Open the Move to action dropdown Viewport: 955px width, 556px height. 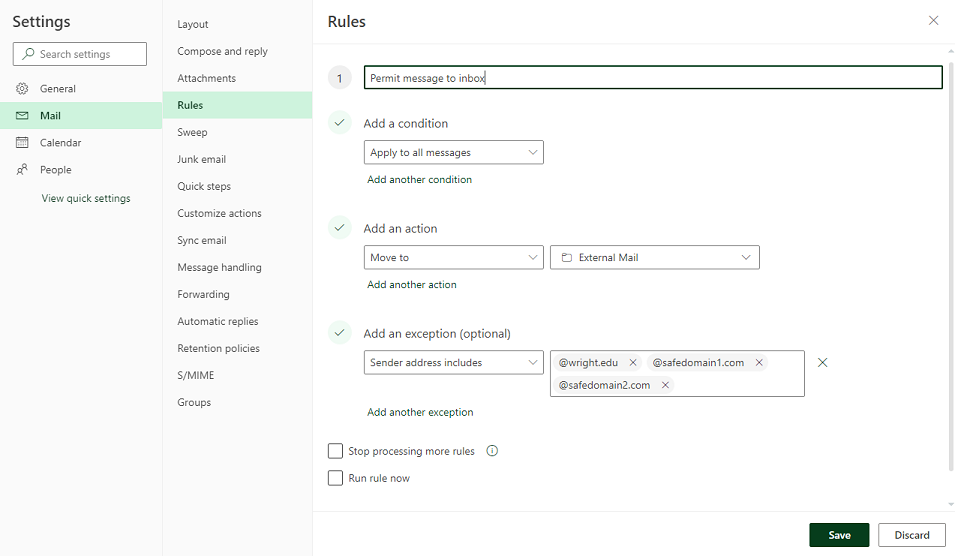[x=453, y=258]
